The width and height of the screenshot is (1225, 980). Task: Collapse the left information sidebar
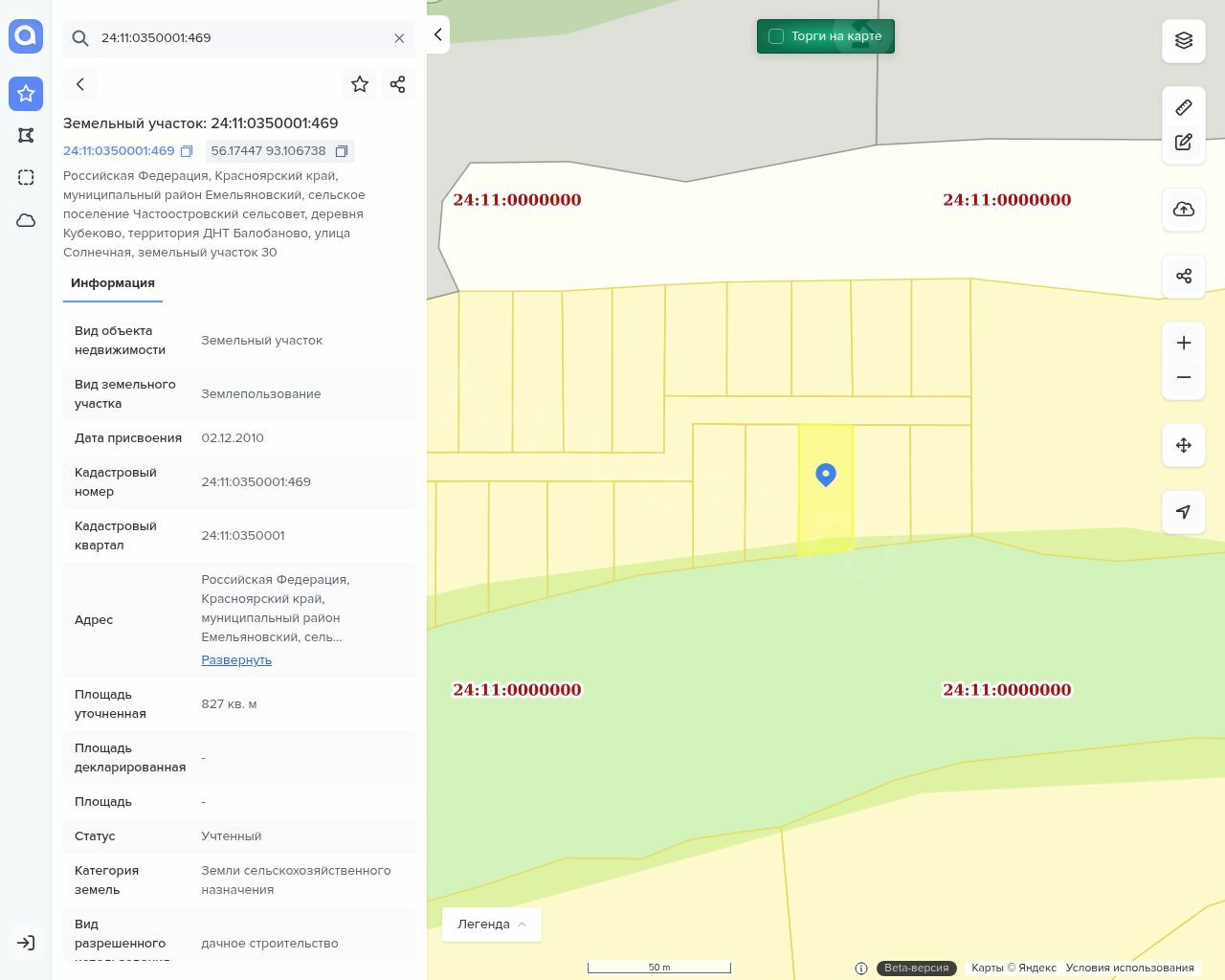437,34
